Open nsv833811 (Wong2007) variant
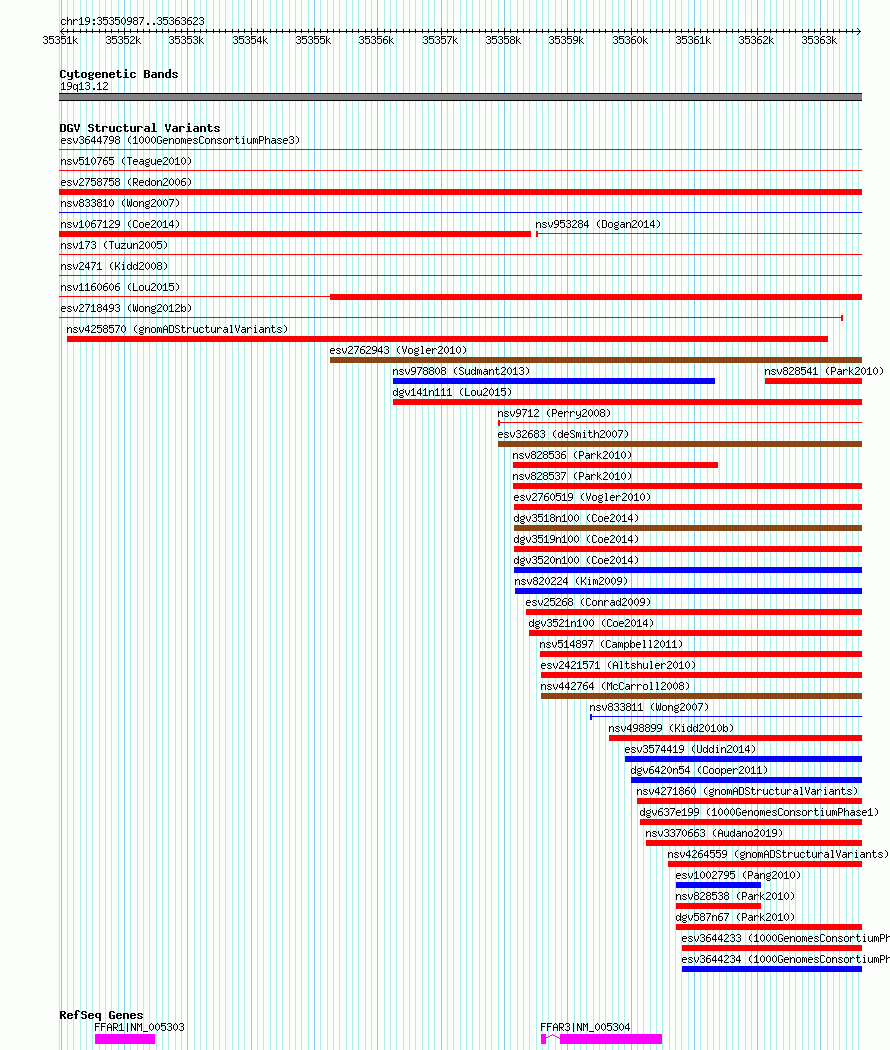Image resolution: width=890 pixels, height=1050 pixels. [x=649, y=707]
